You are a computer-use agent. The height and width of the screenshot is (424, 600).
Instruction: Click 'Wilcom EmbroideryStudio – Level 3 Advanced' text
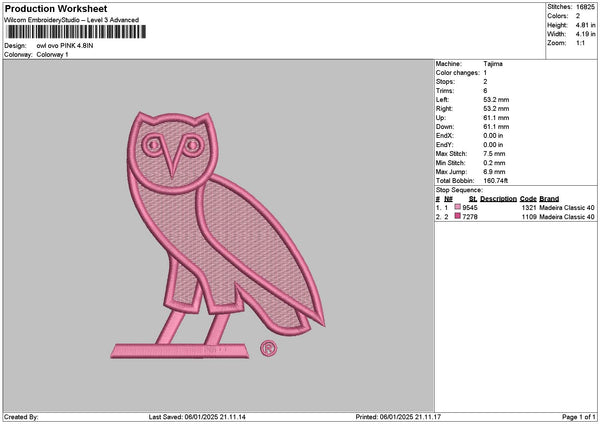(x=72, y=20)
